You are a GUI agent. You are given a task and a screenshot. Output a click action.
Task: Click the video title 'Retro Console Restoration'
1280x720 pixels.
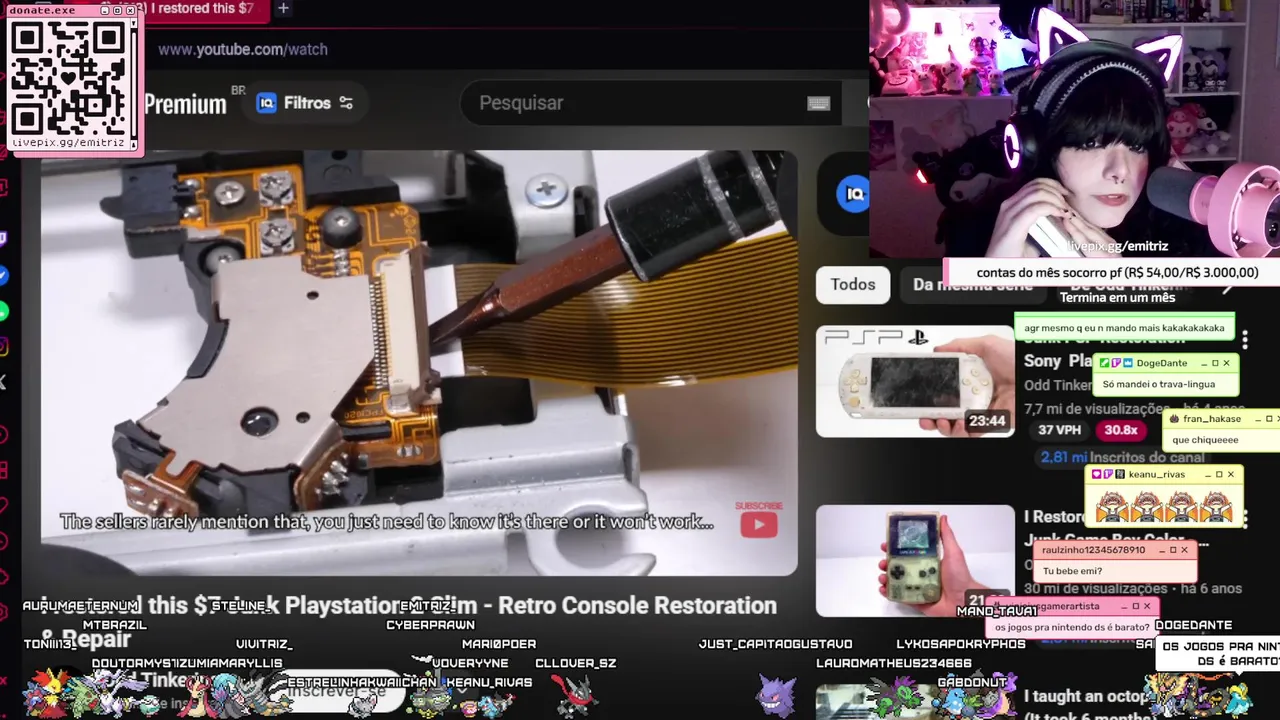(x=637, y=605)
